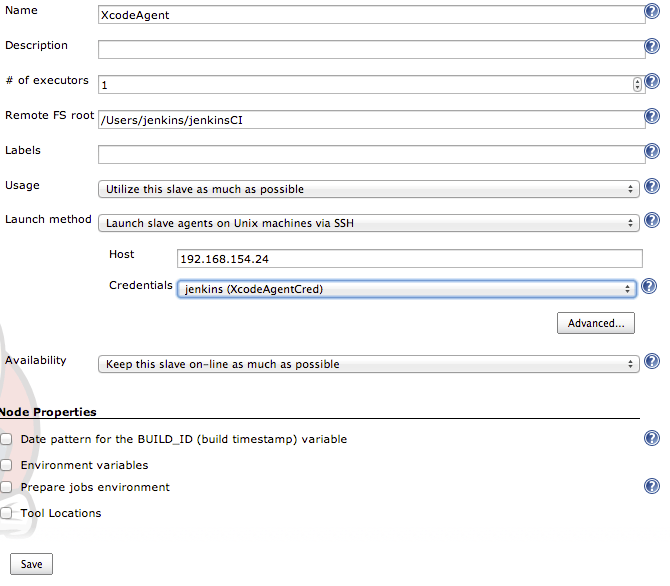670x586 pixels.
Task: Show help for the Description field
Action: coord(652,47)
